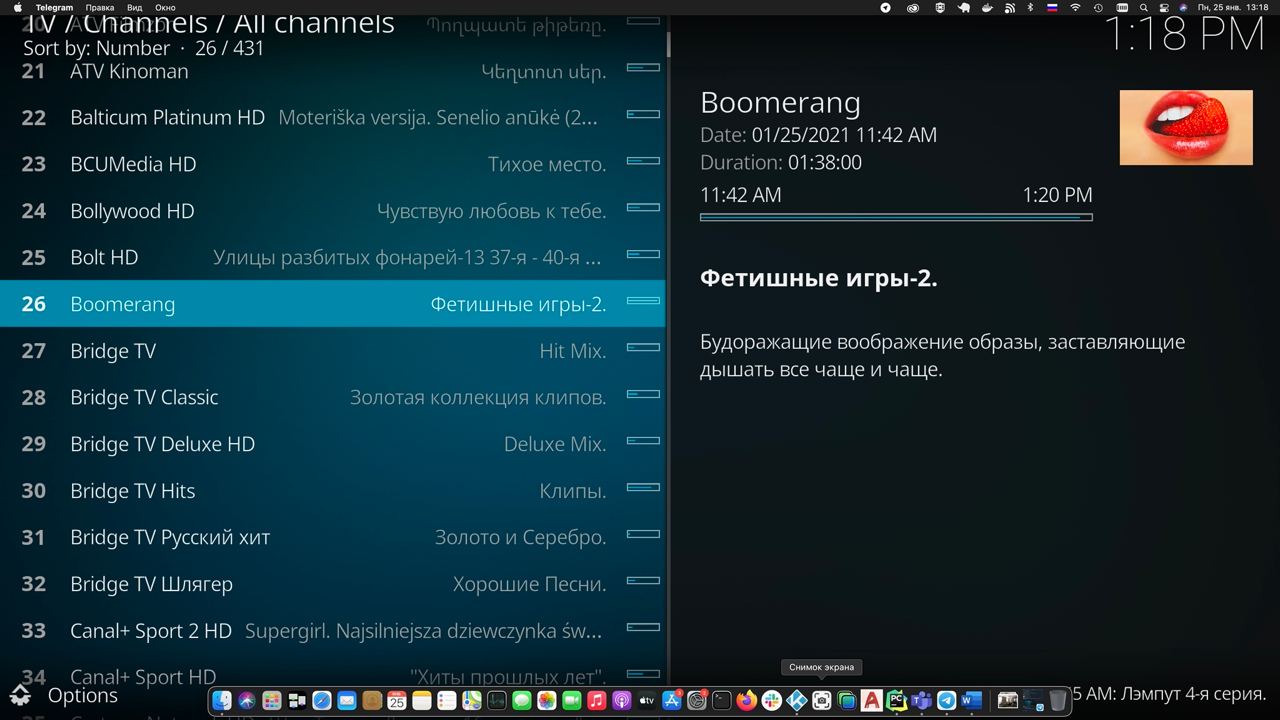Open Control Center in menu bar
This screenshot has height=720, width=1280.
click(x=1162, y=7)
